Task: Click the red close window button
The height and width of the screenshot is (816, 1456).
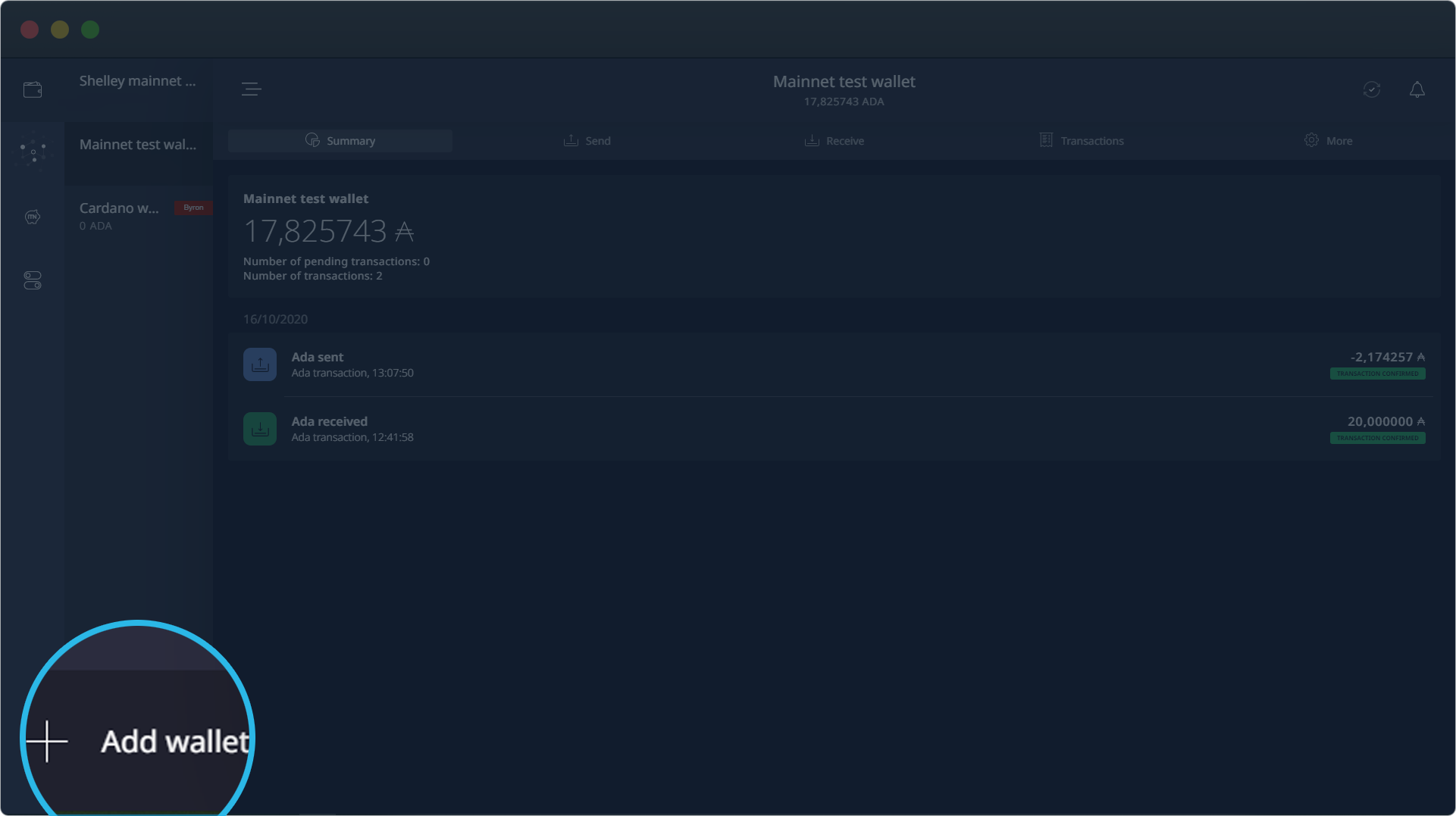Action: [30, 30]
